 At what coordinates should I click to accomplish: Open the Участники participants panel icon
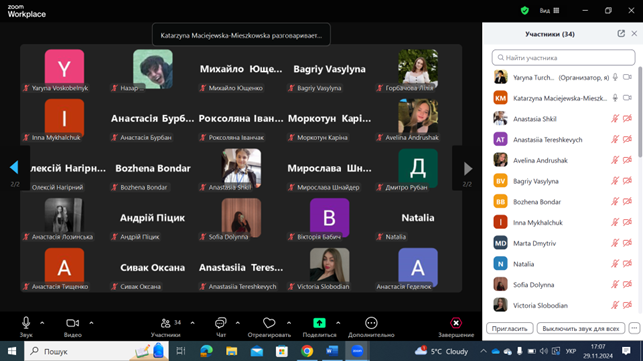coord(166,323)
